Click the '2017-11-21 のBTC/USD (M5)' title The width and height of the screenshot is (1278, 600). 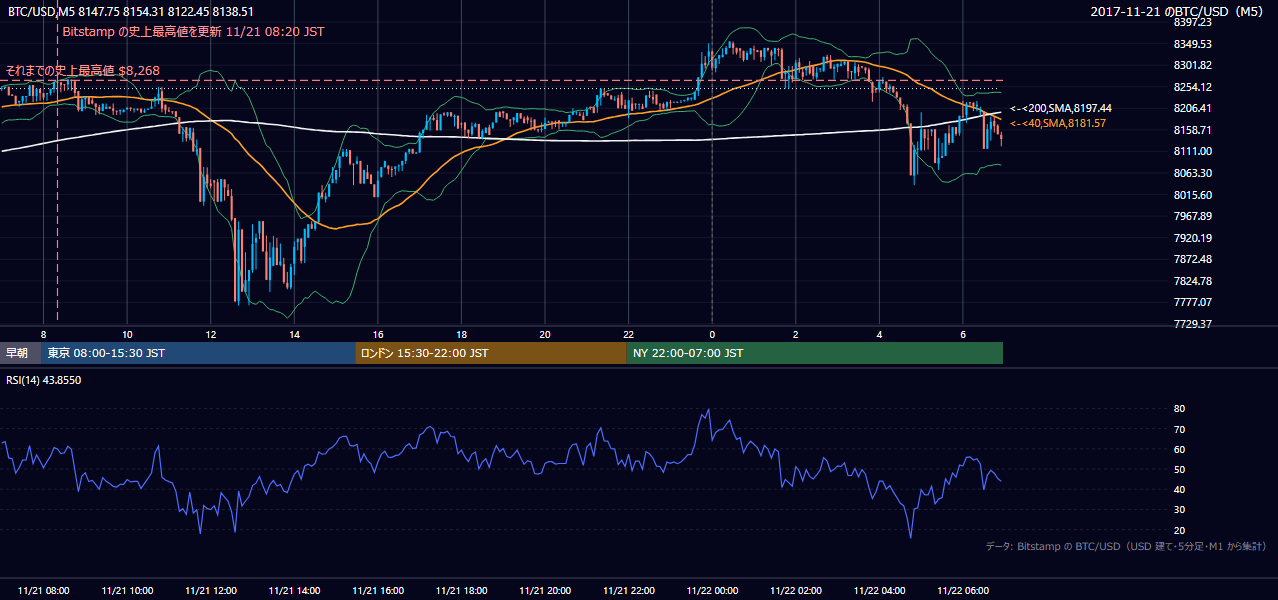click(x=1178, y=12)
